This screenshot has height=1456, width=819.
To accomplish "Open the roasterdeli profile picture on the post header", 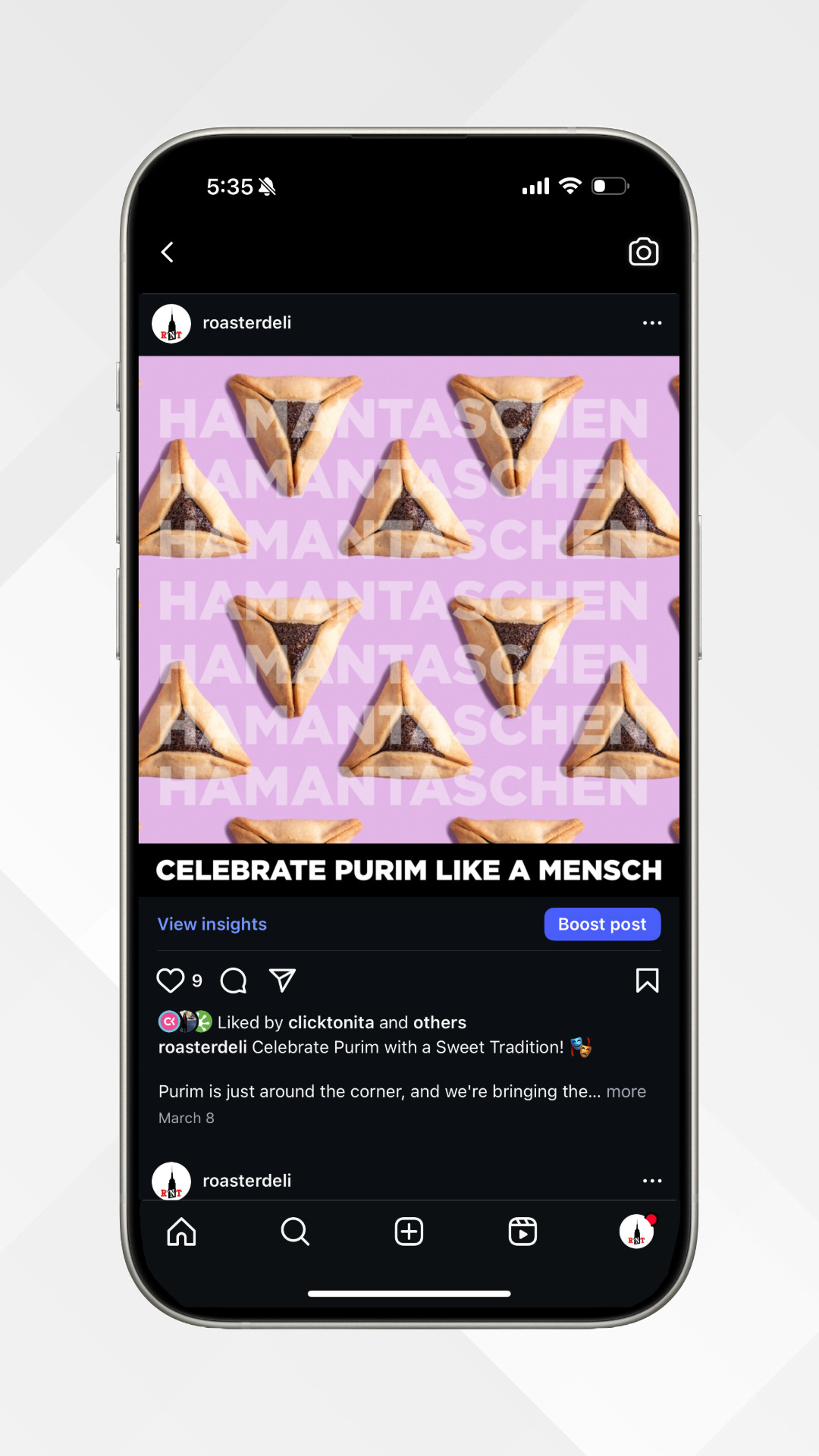I will pyautogui.click(x=171, y=324).
